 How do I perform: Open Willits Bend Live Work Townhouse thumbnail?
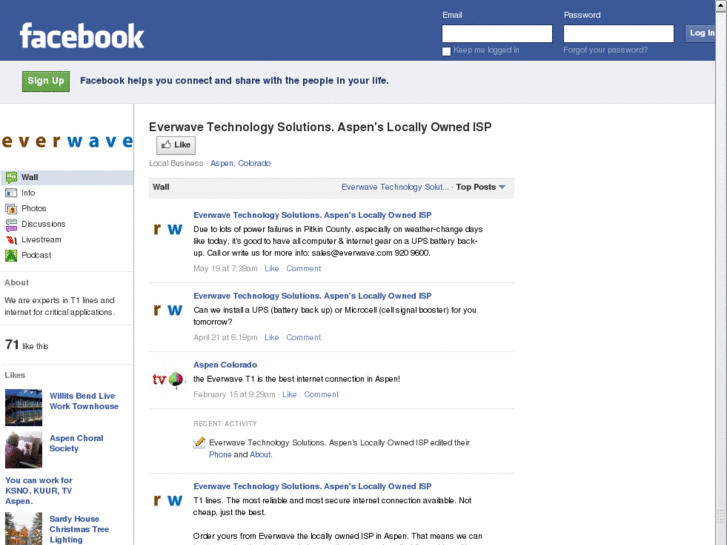[x=23, y=407]
